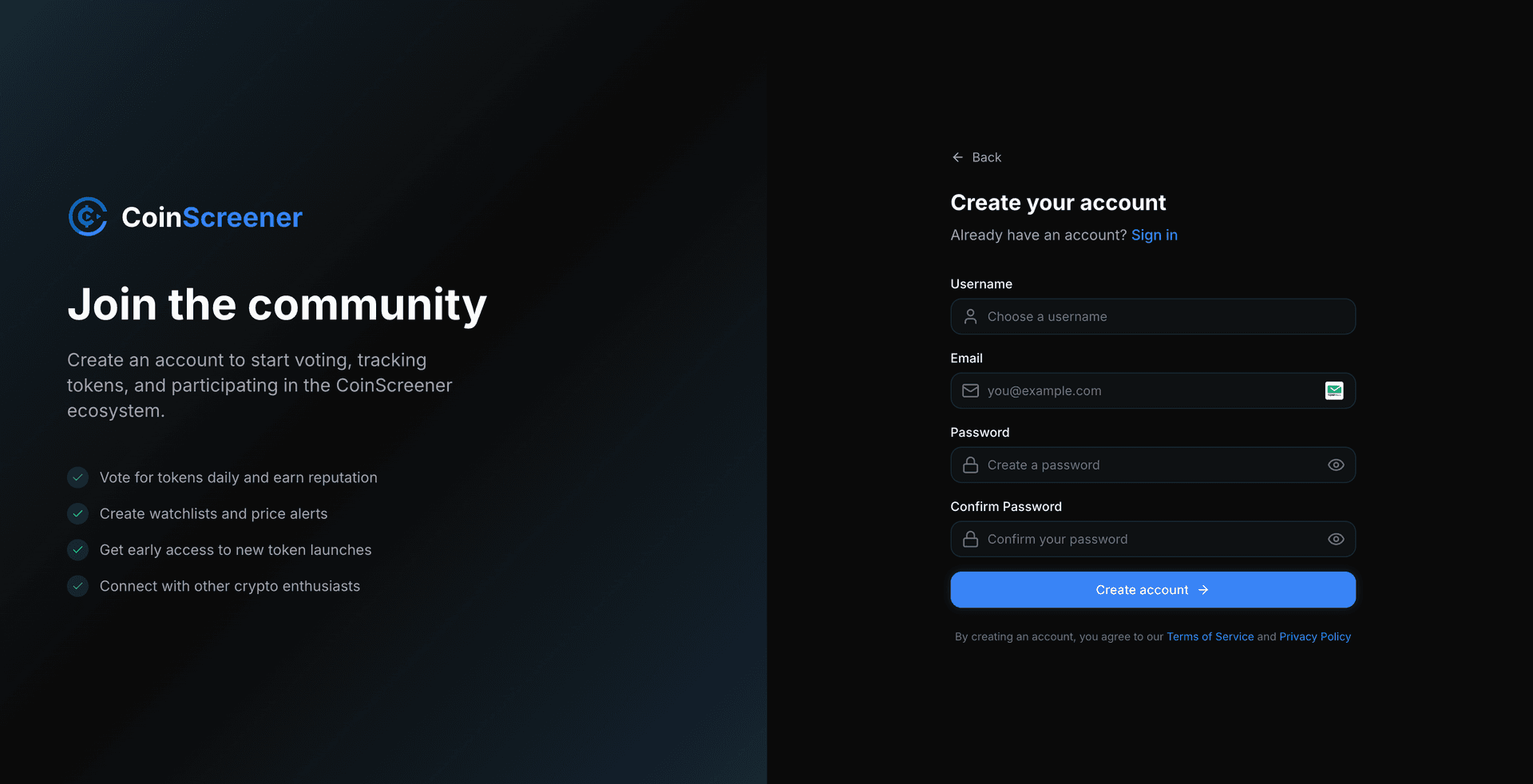
Task: Click the user icon in Username field
Action: point(970,317)
